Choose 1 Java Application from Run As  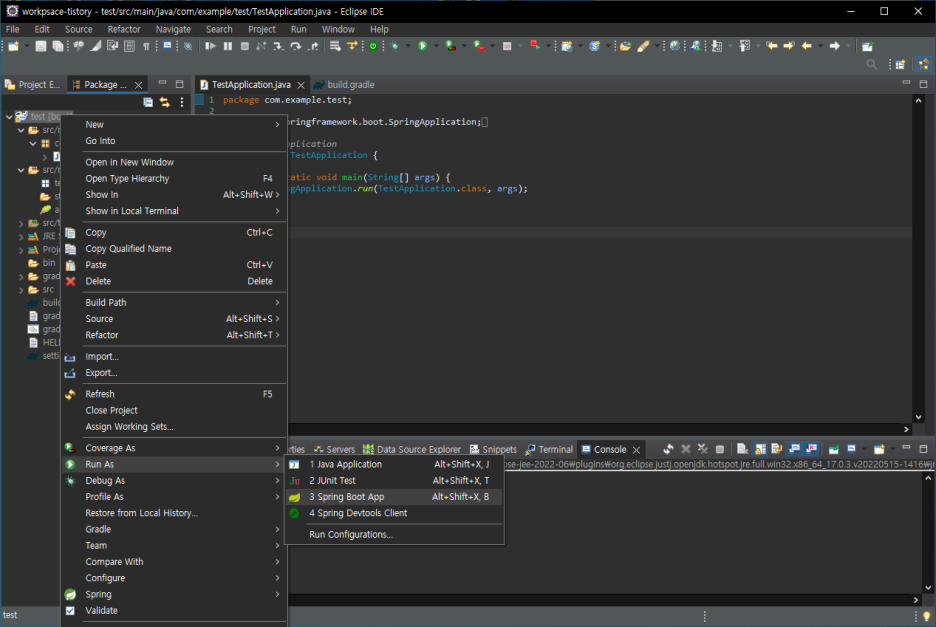coord(394,464)
